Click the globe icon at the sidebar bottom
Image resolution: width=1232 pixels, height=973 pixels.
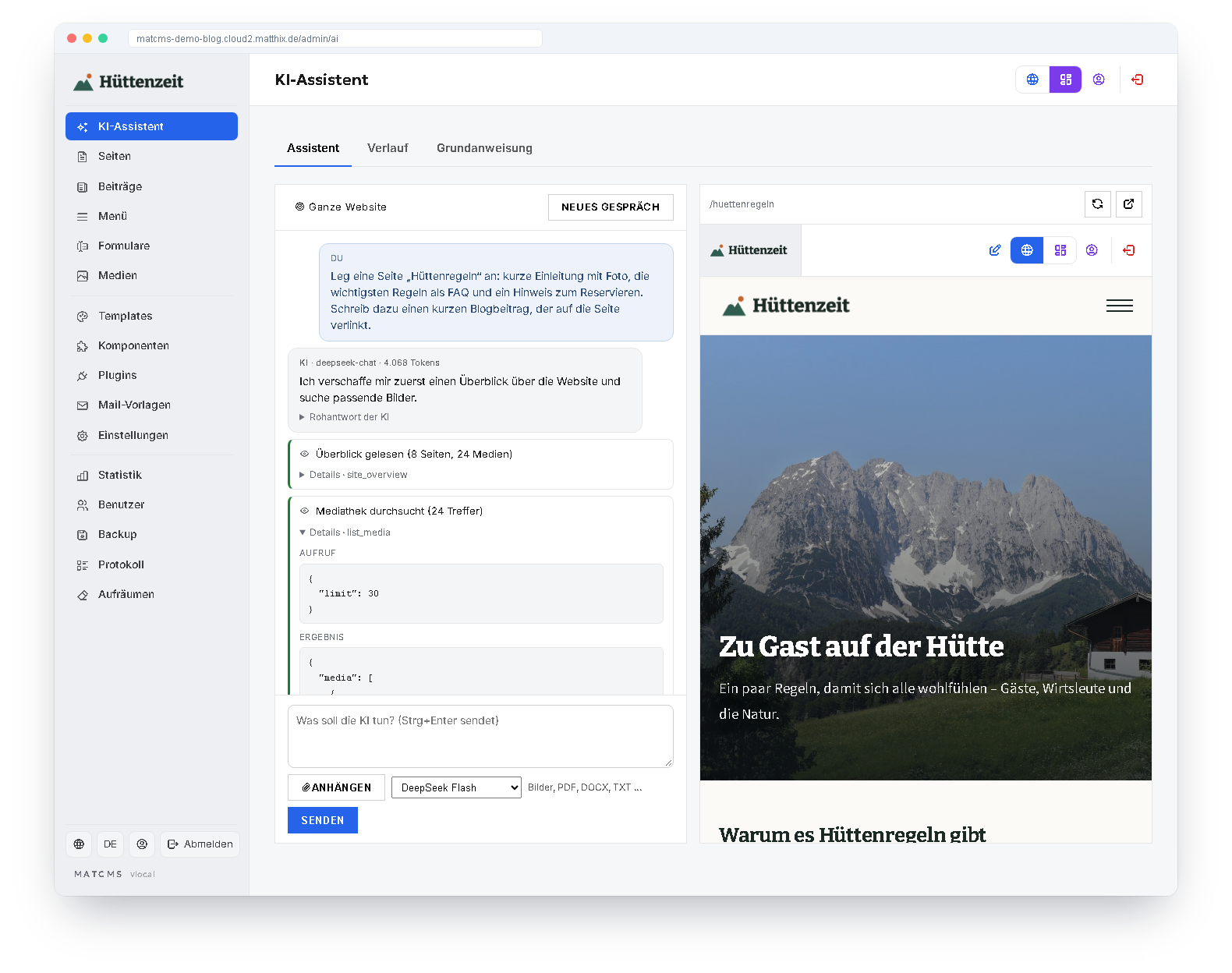(79, 844)
